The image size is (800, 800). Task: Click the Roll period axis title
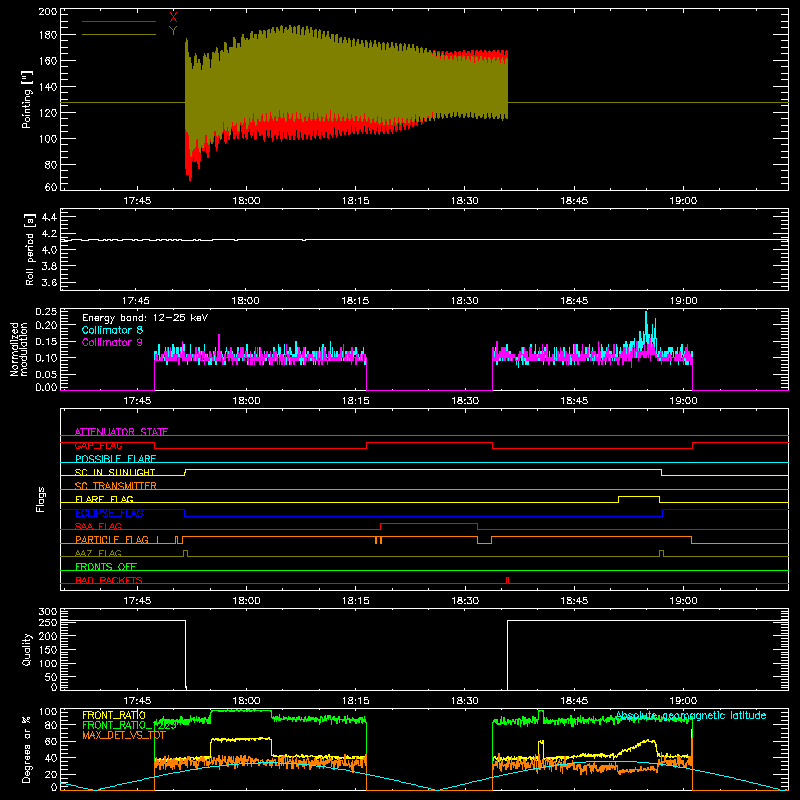pos(29,249)
